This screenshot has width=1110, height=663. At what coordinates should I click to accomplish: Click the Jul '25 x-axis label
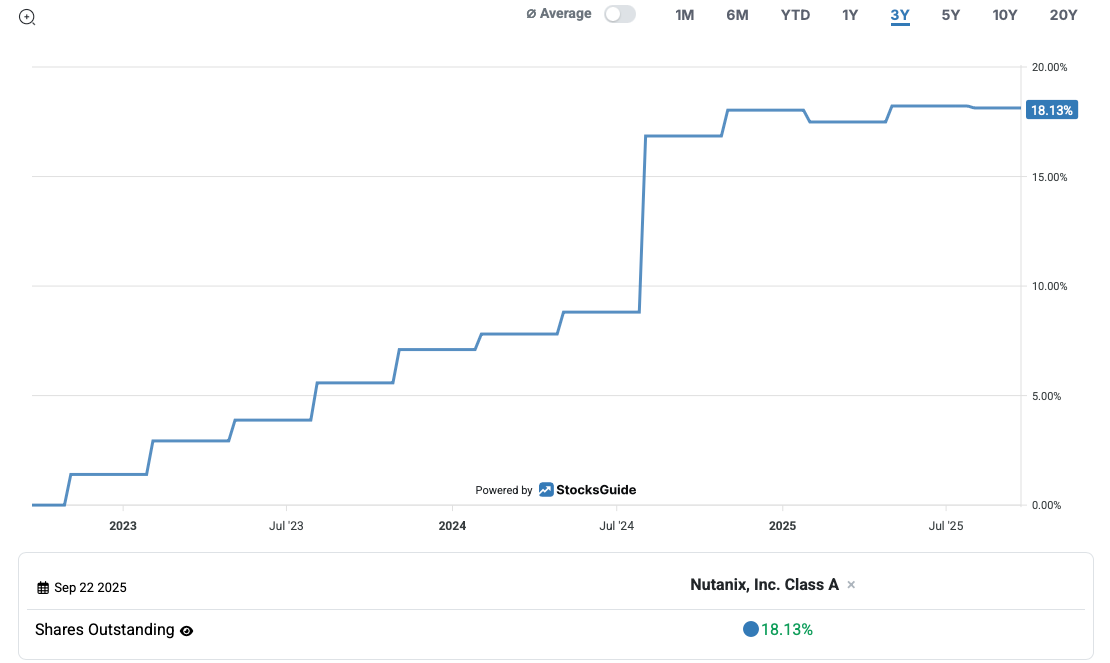[946, 526]
